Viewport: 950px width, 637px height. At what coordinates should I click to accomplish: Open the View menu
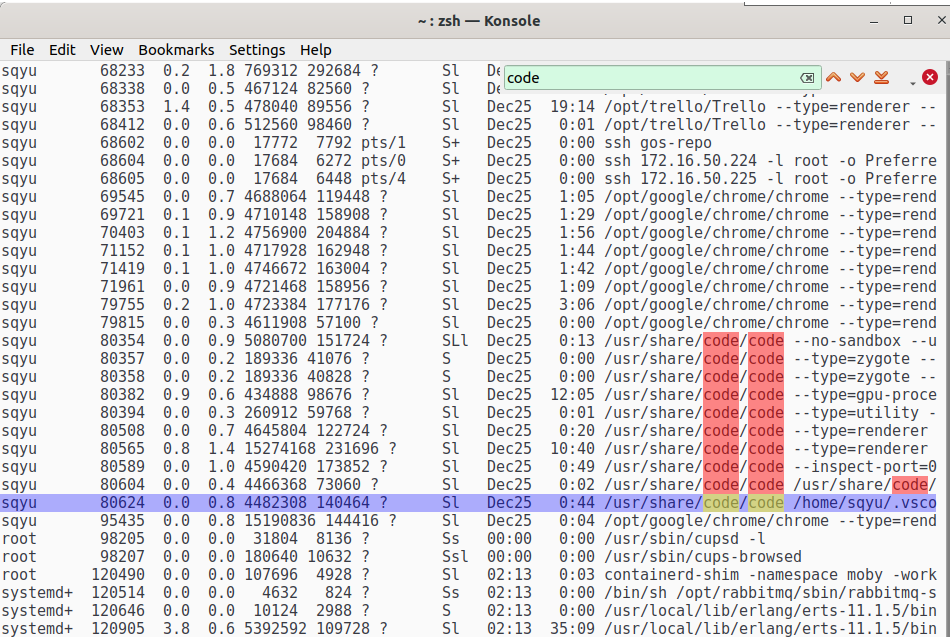point(108,50)
